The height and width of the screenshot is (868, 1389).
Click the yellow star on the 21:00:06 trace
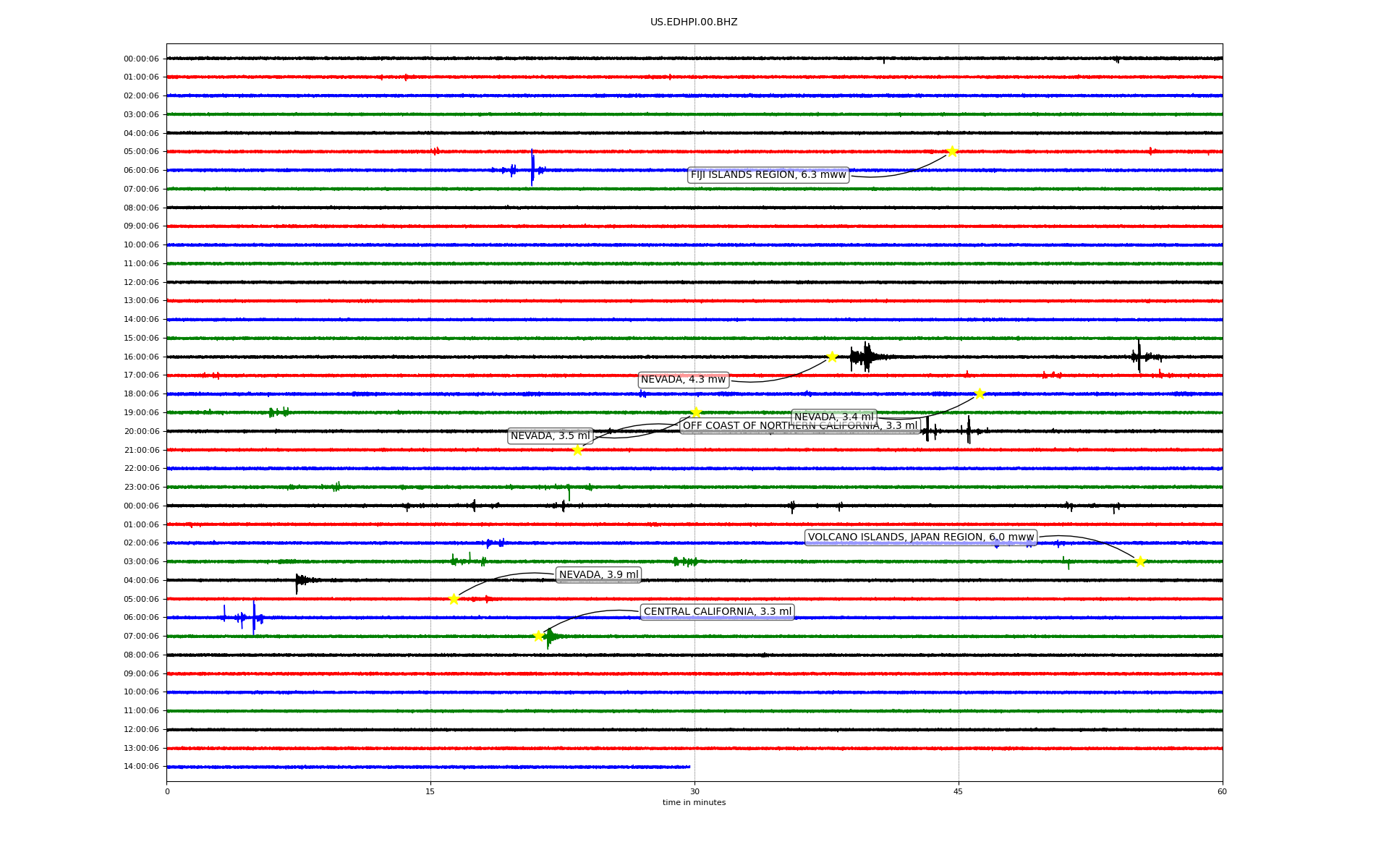(577, 450)
